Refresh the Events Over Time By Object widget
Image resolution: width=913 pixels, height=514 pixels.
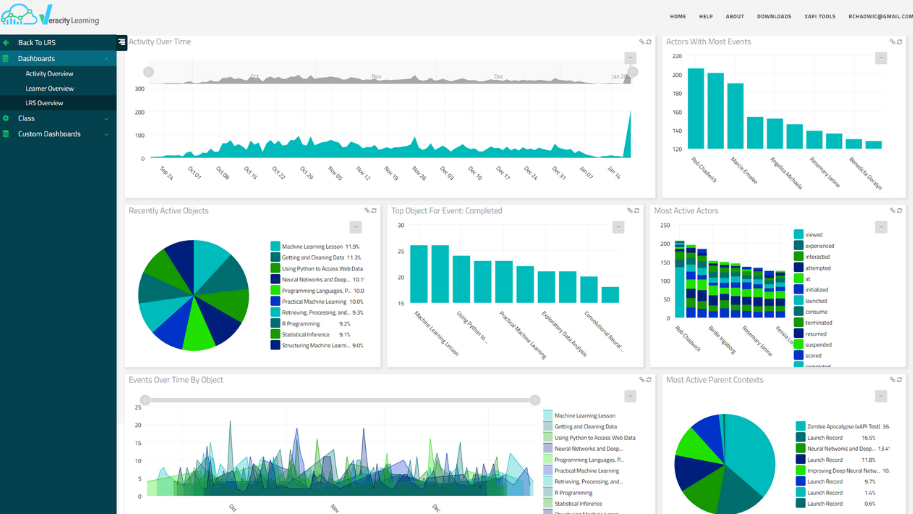pyautogui.click(x=649, y=380)
